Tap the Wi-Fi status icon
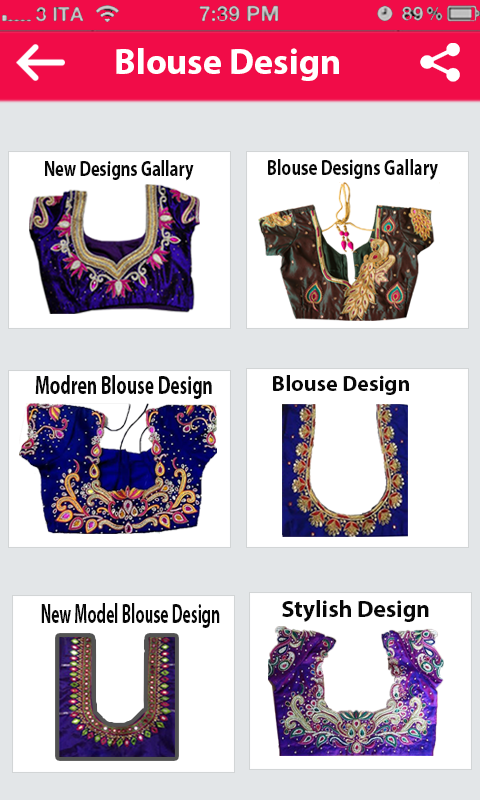The width and height of the screenshot is (480, 800). [108, 14]
